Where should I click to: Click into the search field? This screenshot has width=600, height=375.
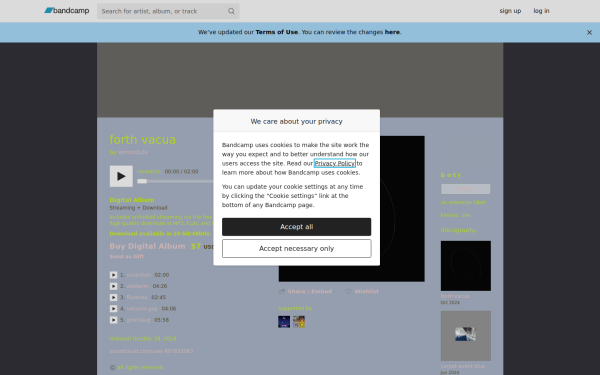[163, 11]
